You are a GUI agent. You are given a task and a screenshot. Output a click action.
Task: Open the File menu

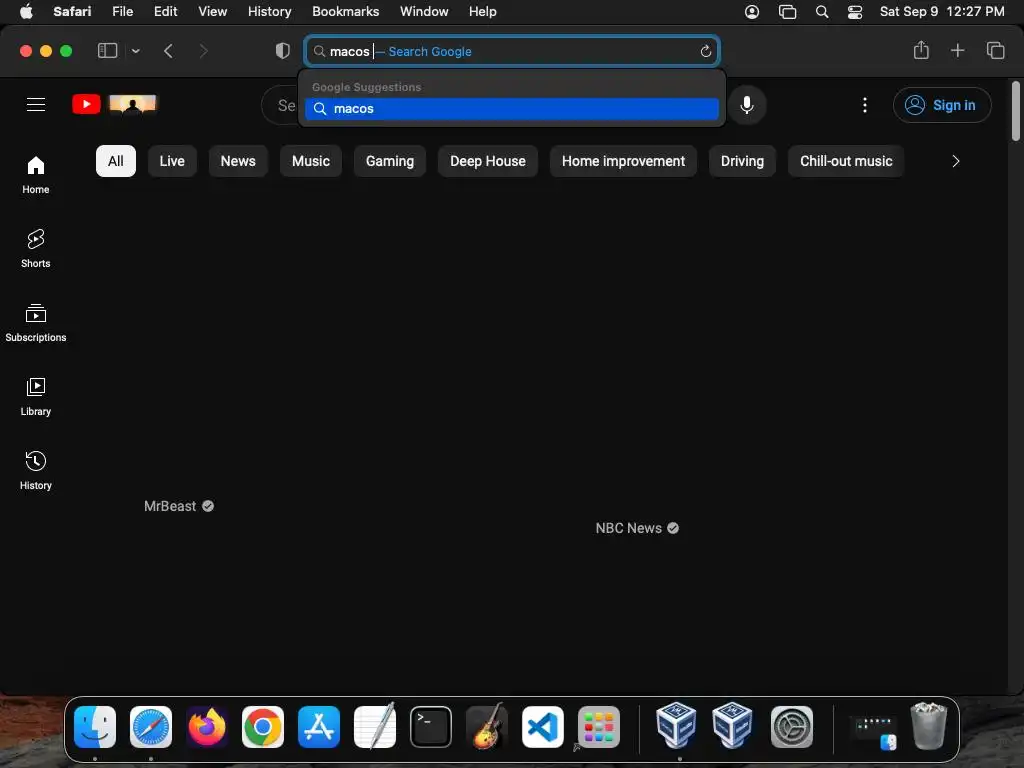[x=122, y=11]
